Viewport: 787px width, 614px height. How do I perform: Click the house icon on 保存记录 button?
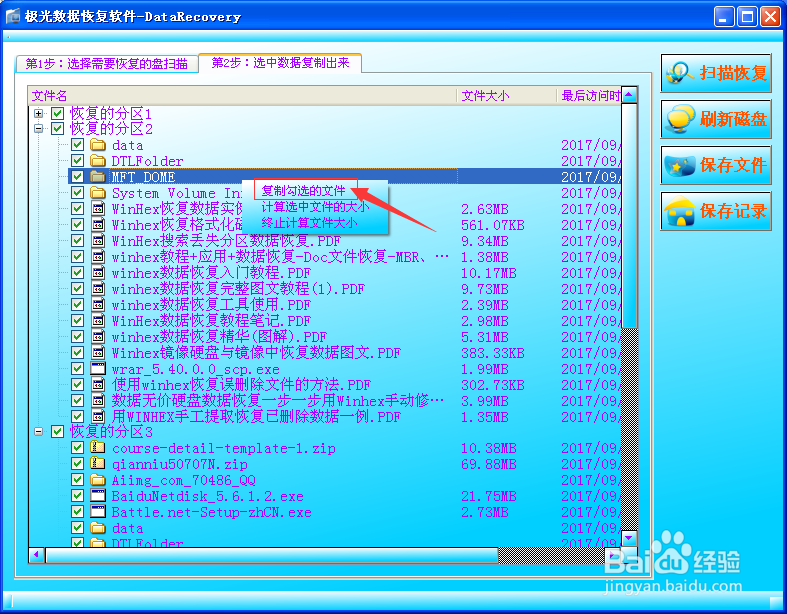[680, 211]
